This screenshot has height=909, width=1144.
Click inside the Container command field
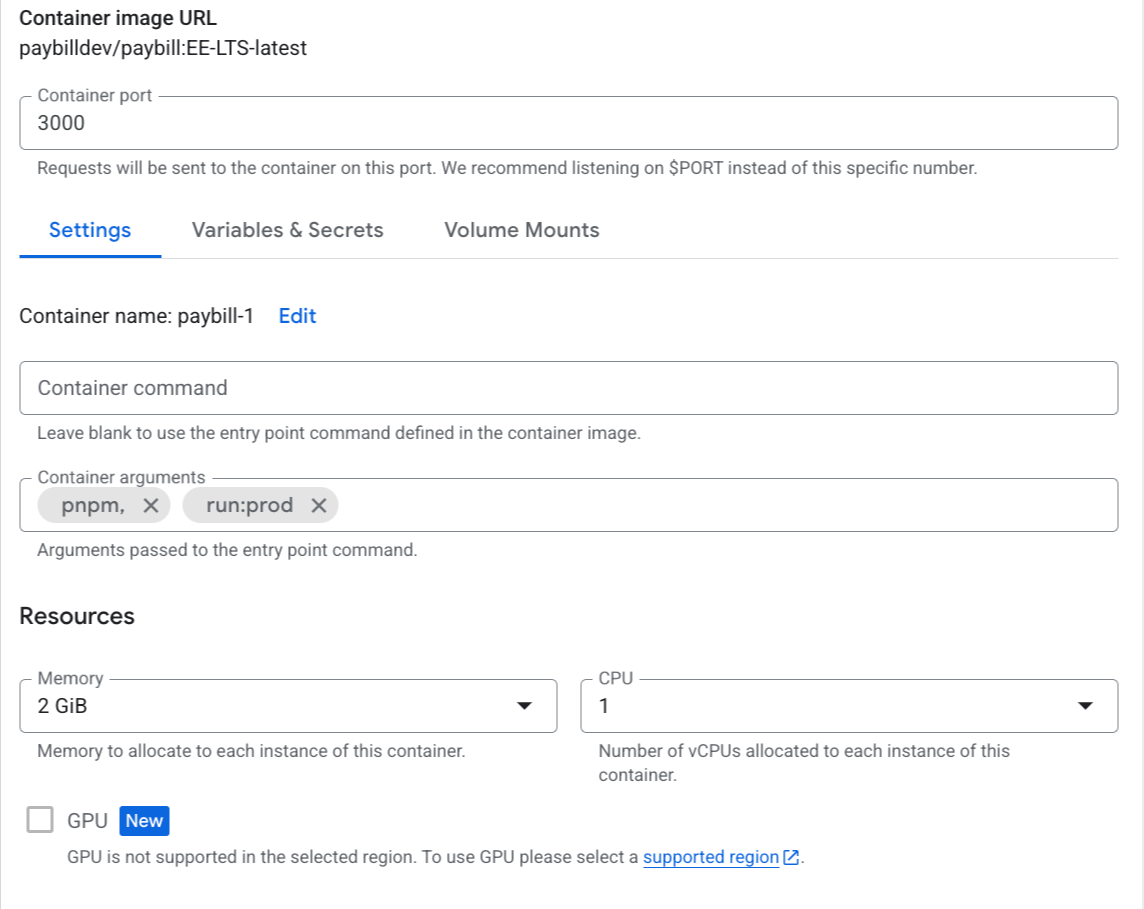pyautogui.click(x=568, y=388)
